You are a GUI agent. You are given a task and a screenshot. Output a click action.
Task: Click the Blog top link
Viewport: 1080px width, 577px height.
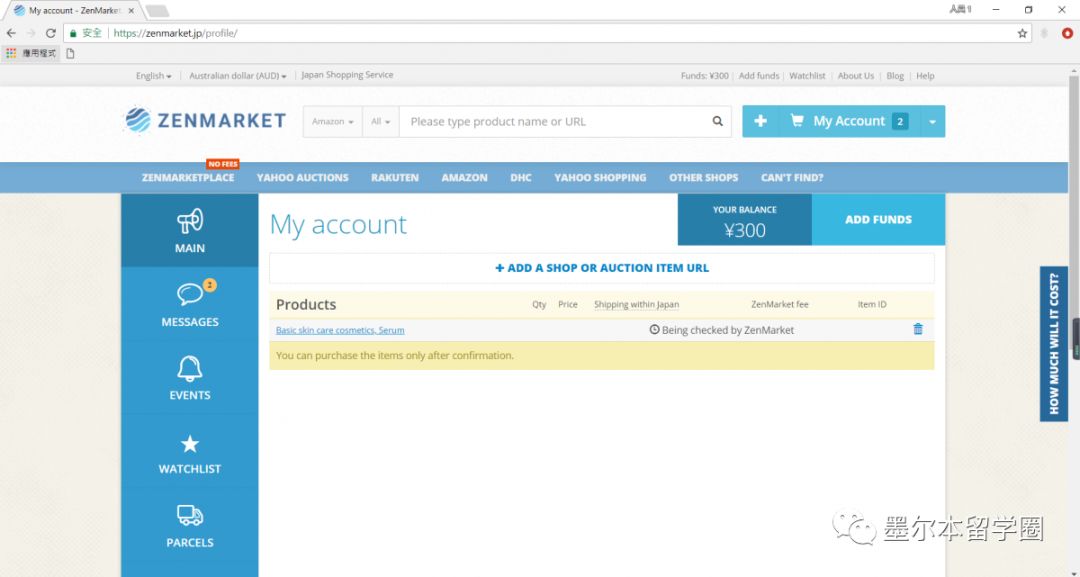pos(895,76)
